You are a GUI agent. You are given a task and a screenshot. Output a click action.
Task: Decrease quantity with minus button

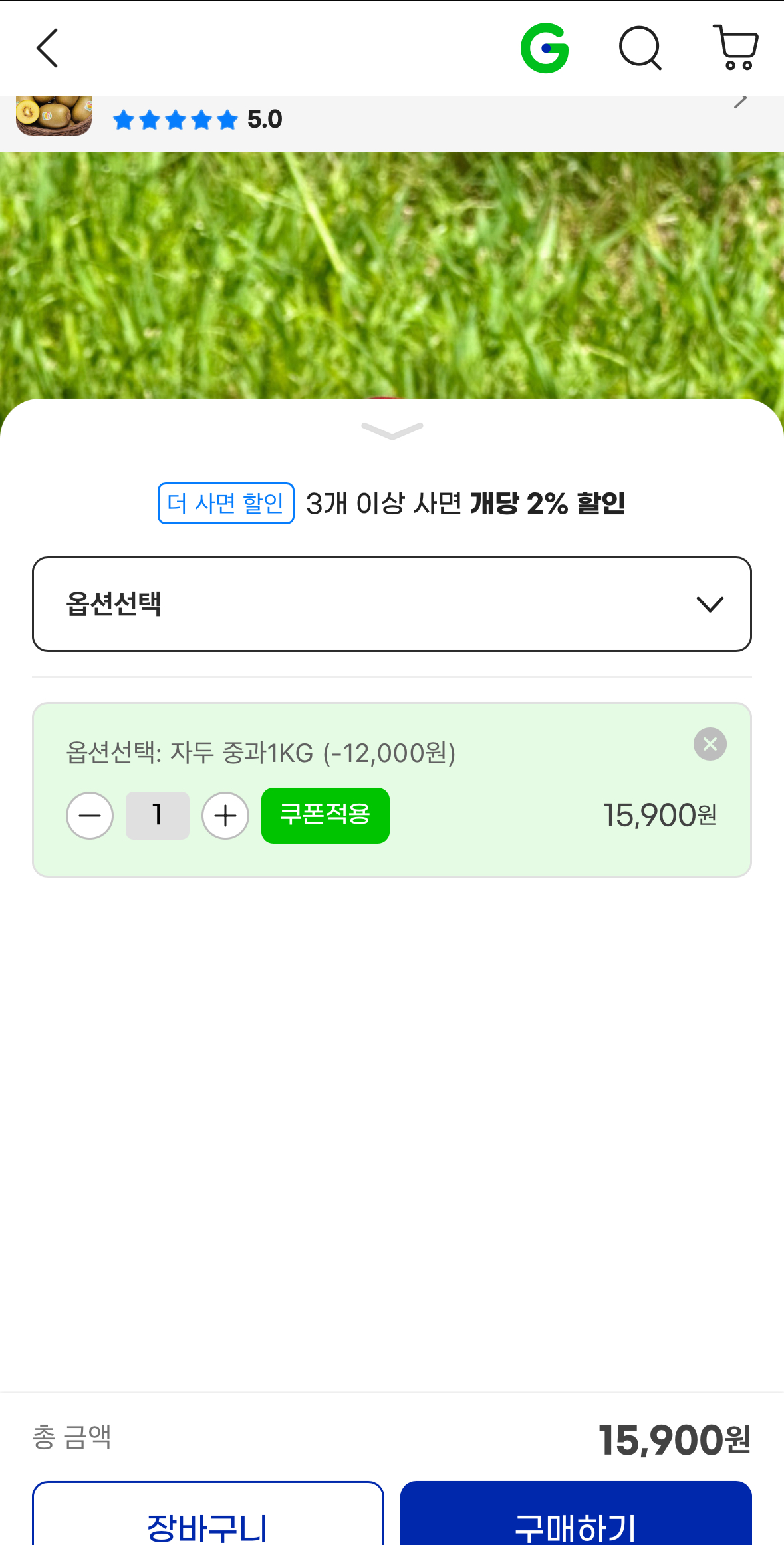click(90, 816)
